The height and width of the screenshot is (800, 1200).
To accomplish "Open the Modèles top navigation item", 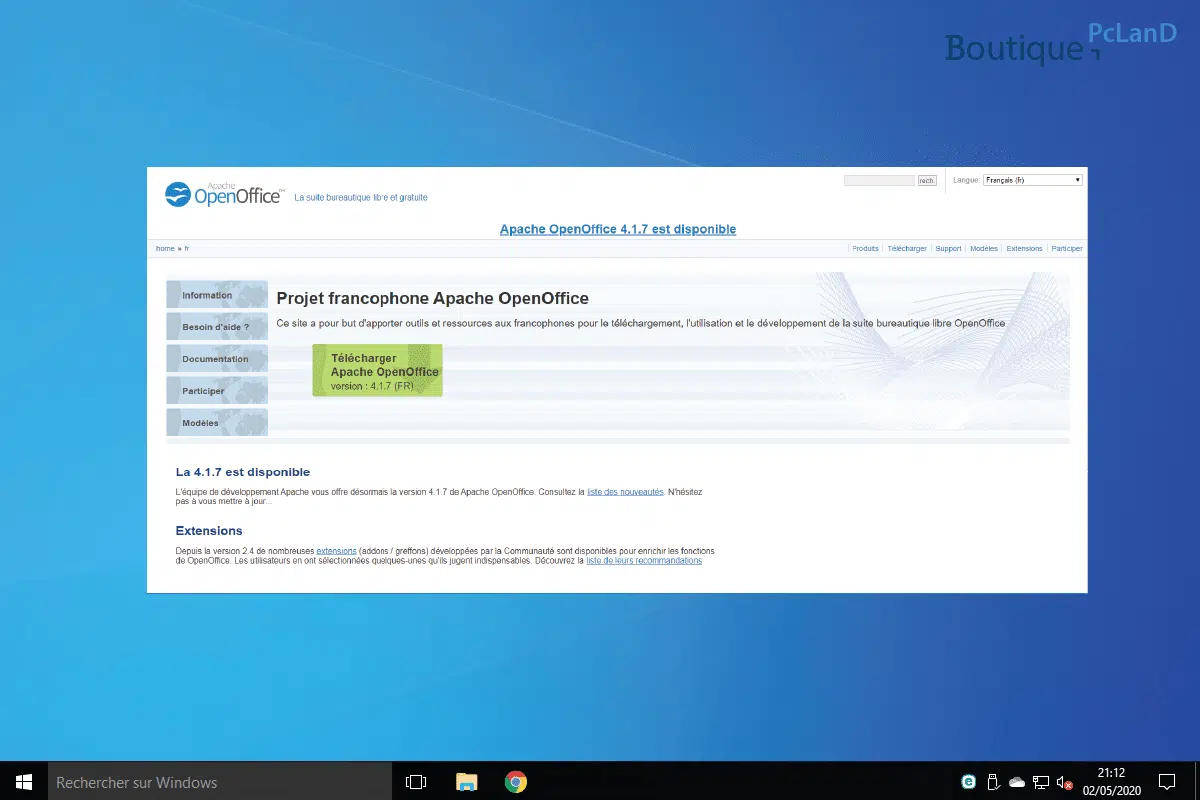I will 984,248.
